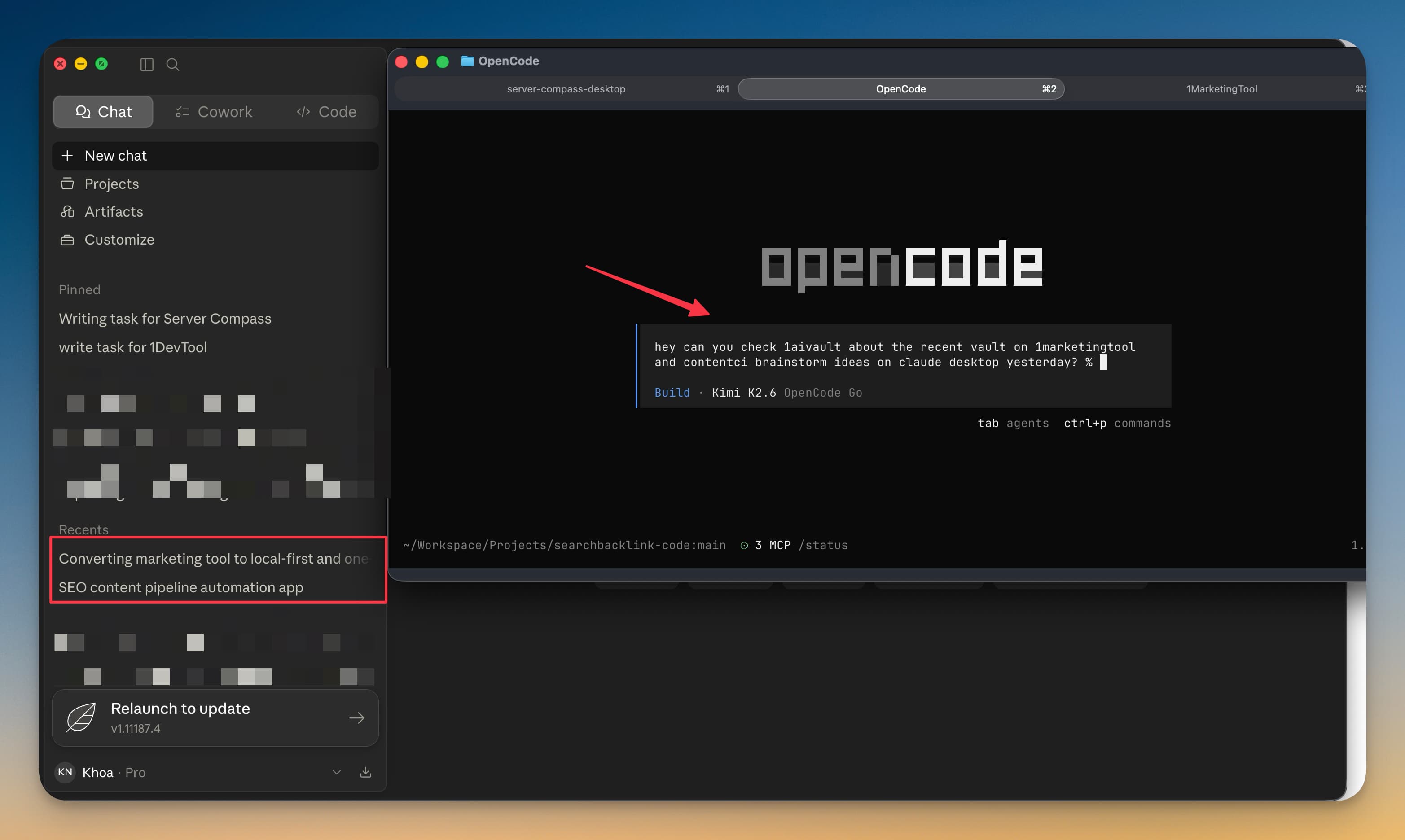The width and height of the screenshot is (1405, 840).
Task: Click the Recents section header
Action: pyautogui.click(x=83, y=530)
